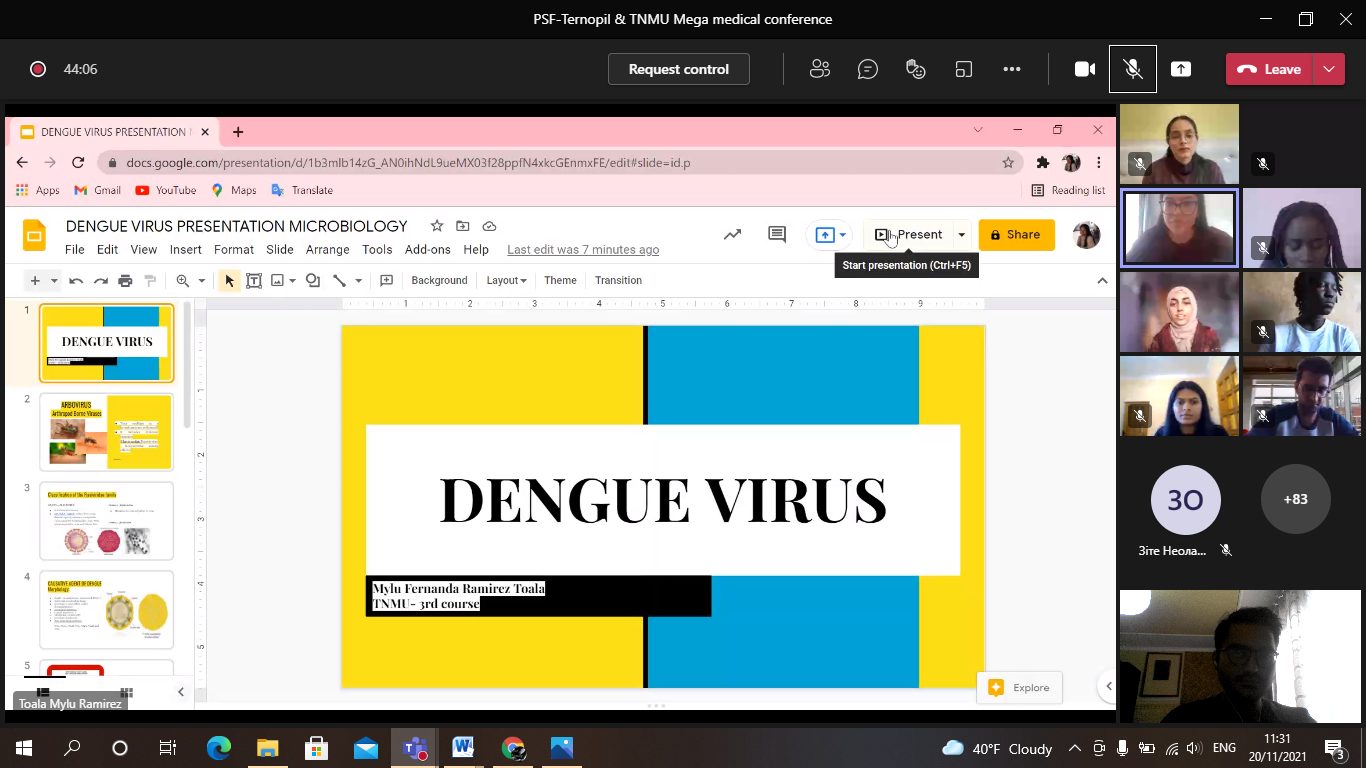Expand the Present options arrow
The width and height of the screenshot is (1366, 768).
click(x=961, y=235)
